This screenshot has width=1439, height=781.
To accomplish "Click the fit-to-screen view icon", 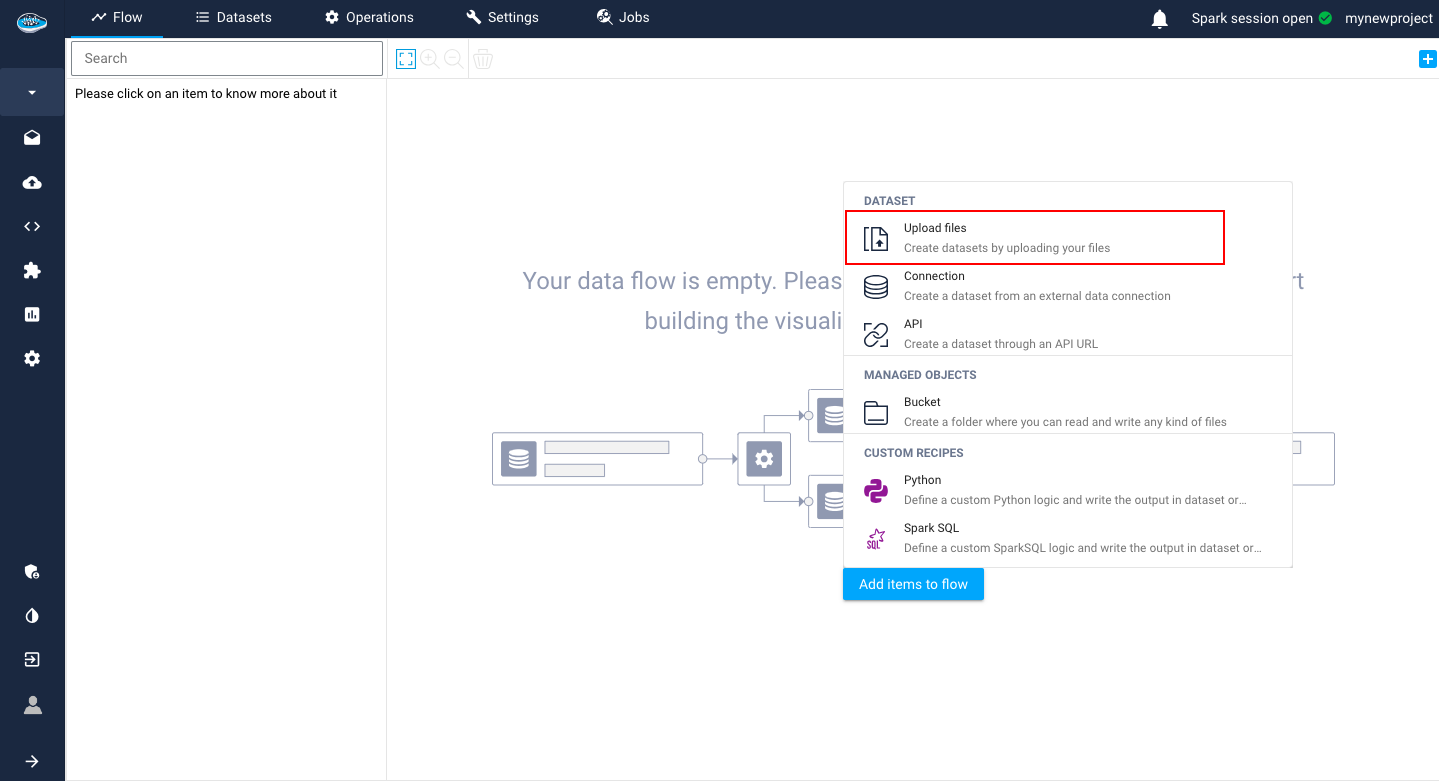I will (x=405, y=58).
